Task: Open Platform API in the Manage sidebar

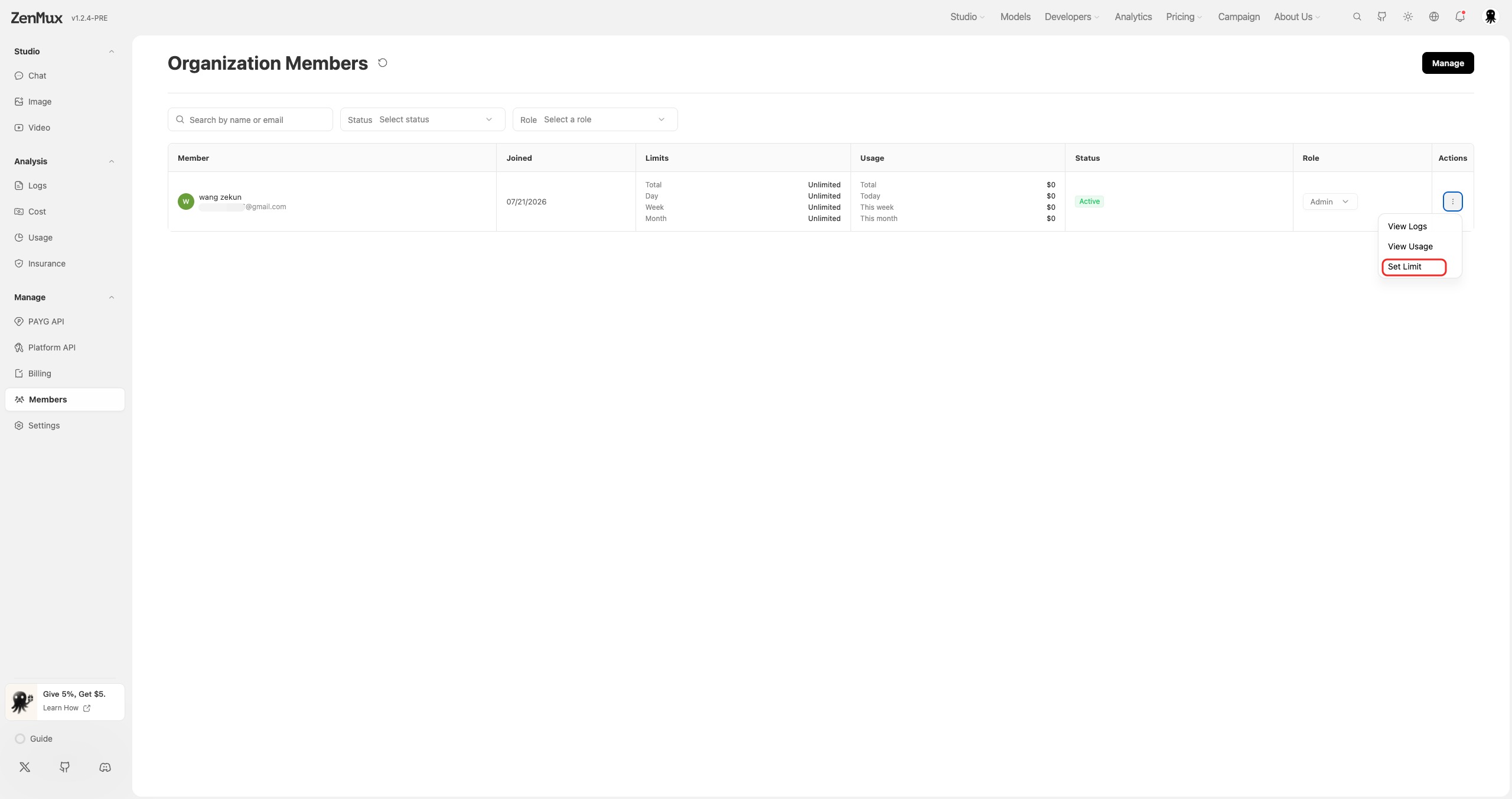Action: [65, 347]
